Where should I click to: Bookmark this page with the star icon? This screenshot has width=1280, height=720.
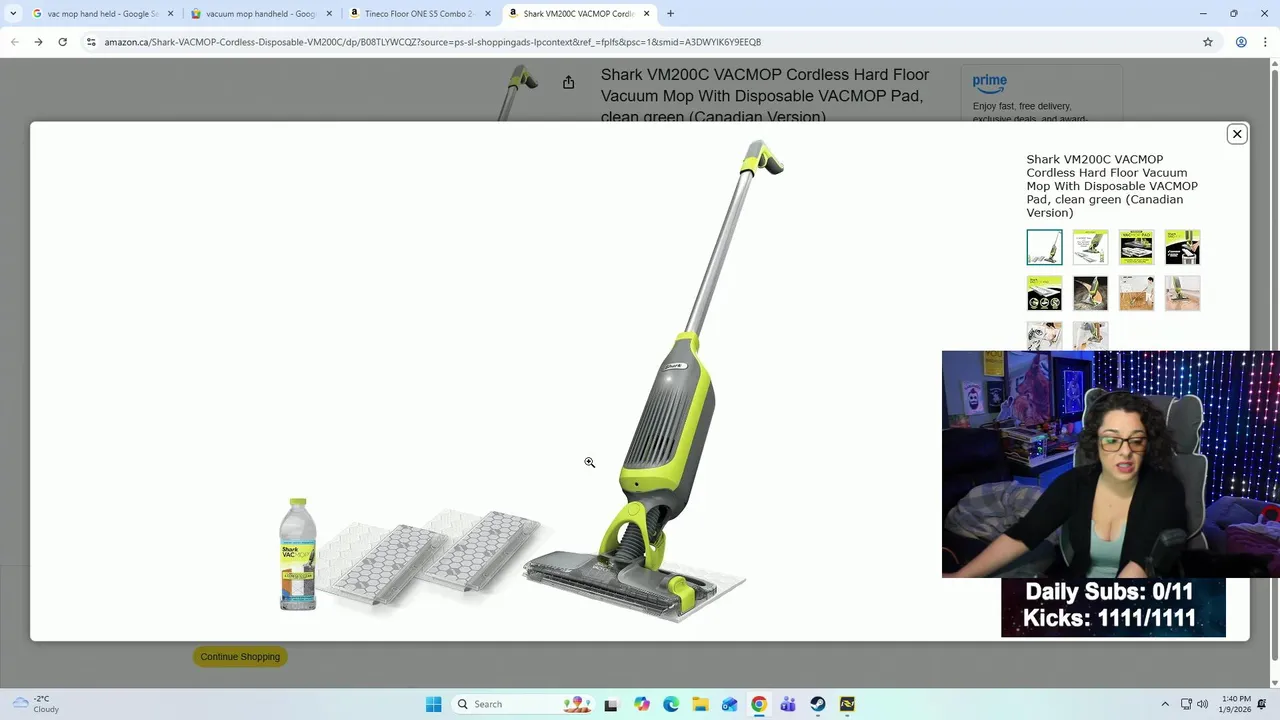(x=1208, y=42)
